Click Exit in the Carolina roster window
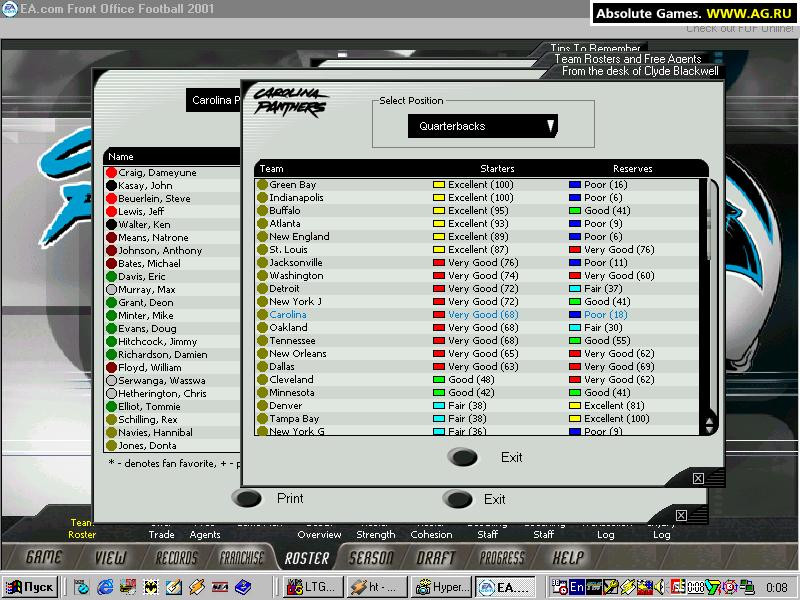Viewport: 800px width, 600px height. pos(458,499)
